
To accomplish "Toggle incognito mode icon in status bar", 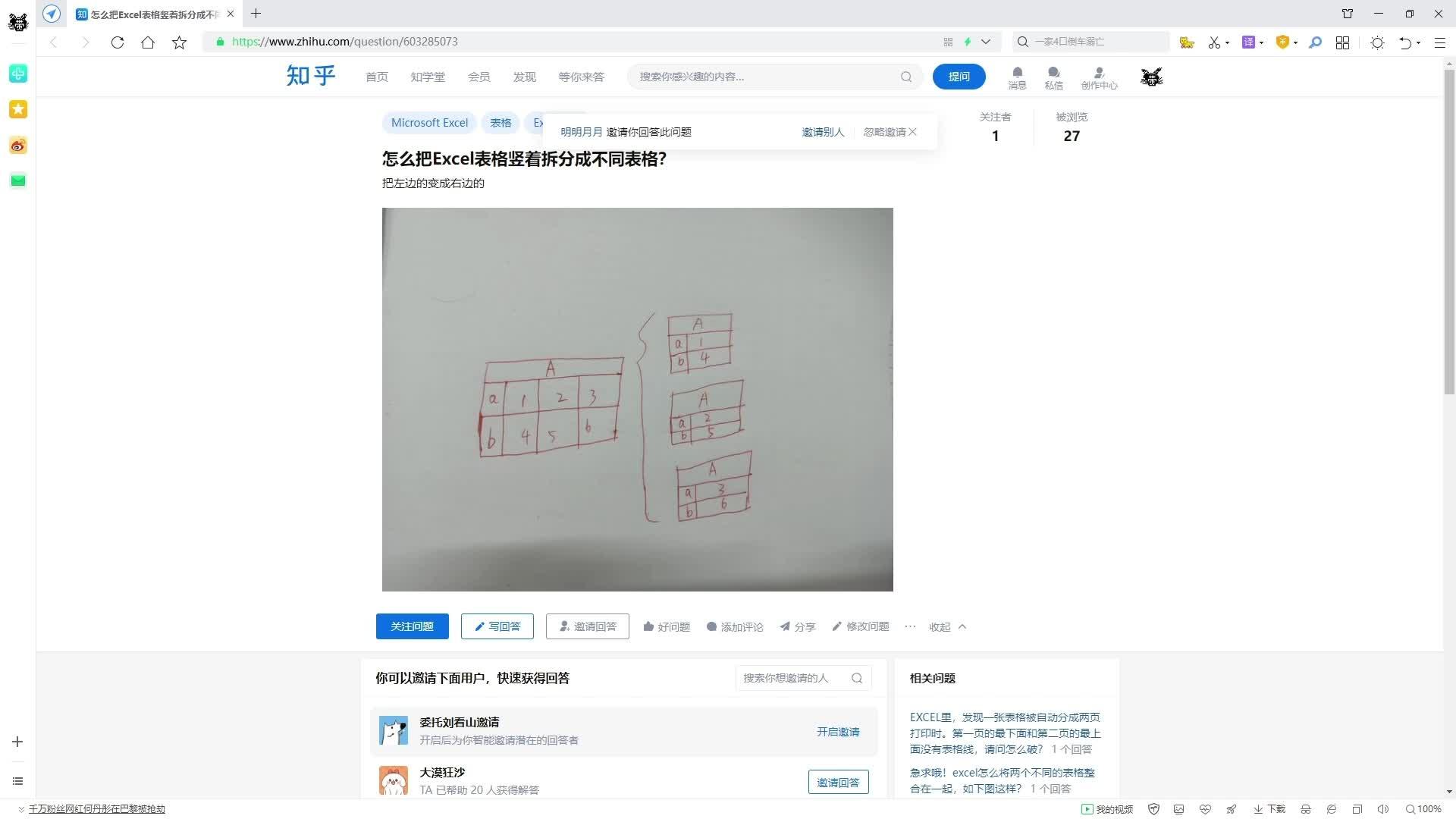I will 1305,808.
